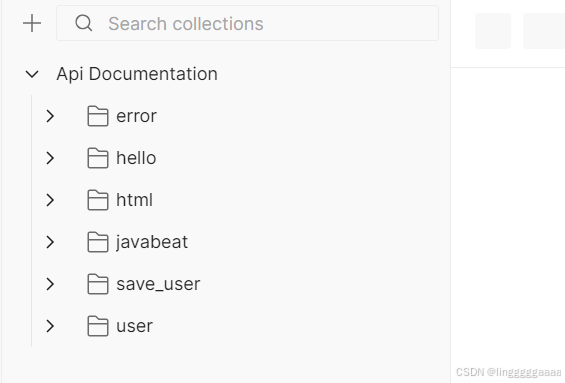Click the javabeat folder icon

point(98,242)
